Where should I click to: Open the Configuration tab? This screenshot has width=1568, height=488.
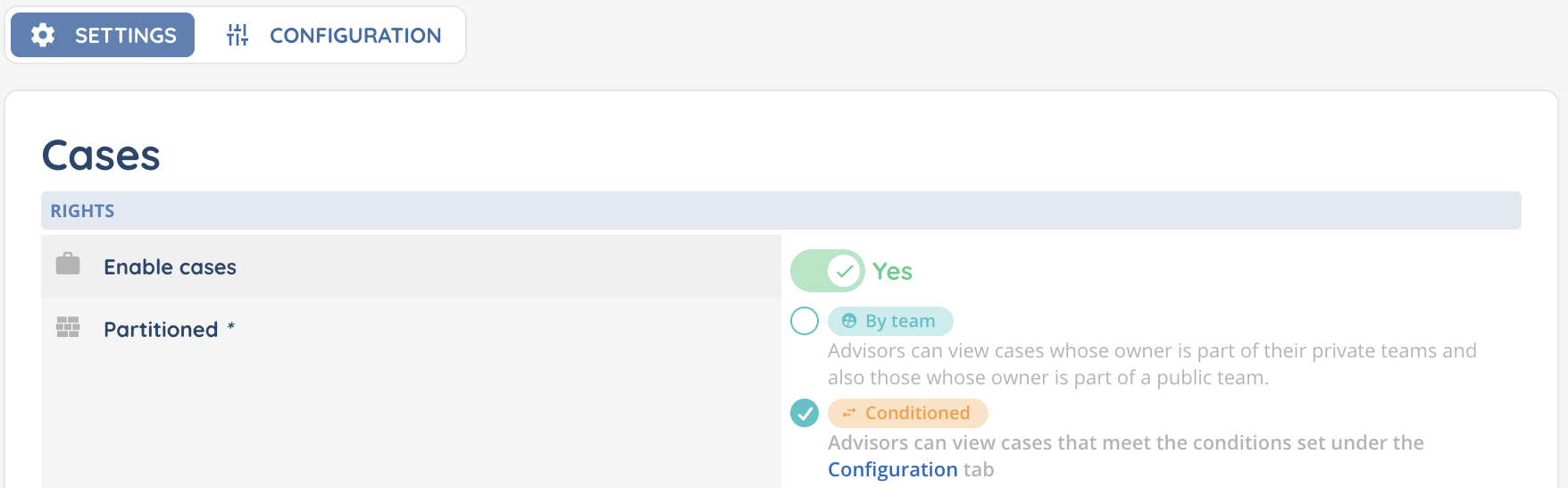pos(332,35)
